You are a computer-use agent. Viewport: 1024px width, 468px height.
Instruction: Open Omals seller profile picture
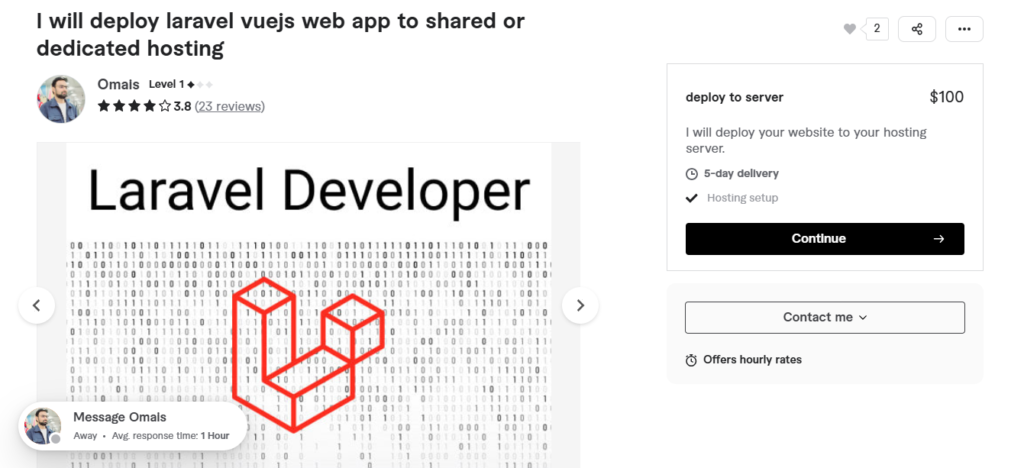pyautogui.click(x=61, y=99)
